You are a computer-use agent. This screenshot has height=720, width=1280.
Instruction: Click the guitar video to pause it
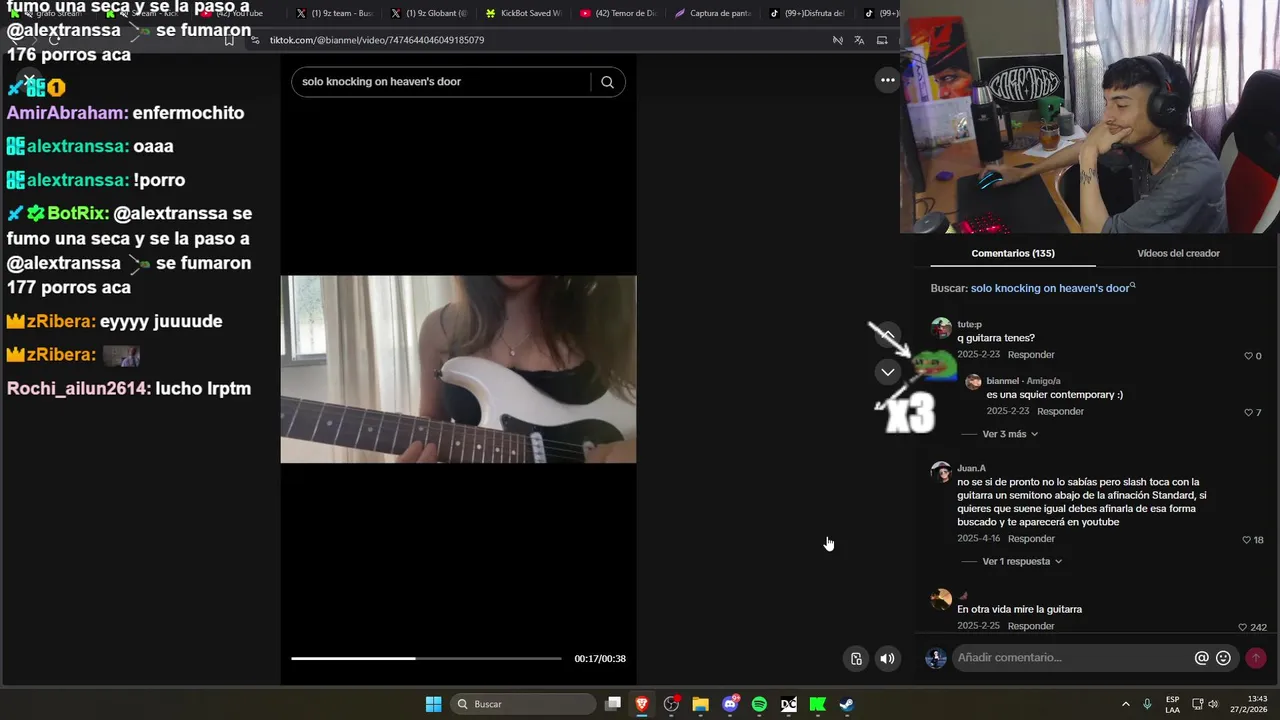click(458, 369)
